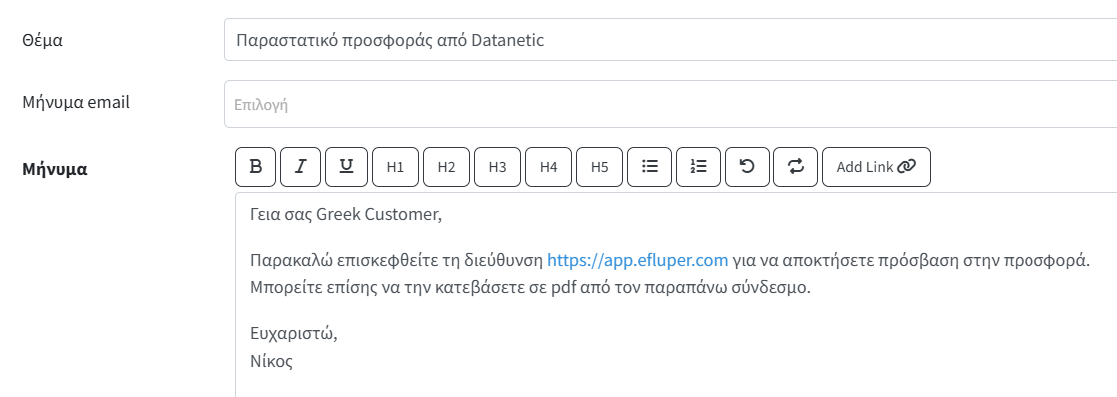Apply H1 heading style

[395, 167]
